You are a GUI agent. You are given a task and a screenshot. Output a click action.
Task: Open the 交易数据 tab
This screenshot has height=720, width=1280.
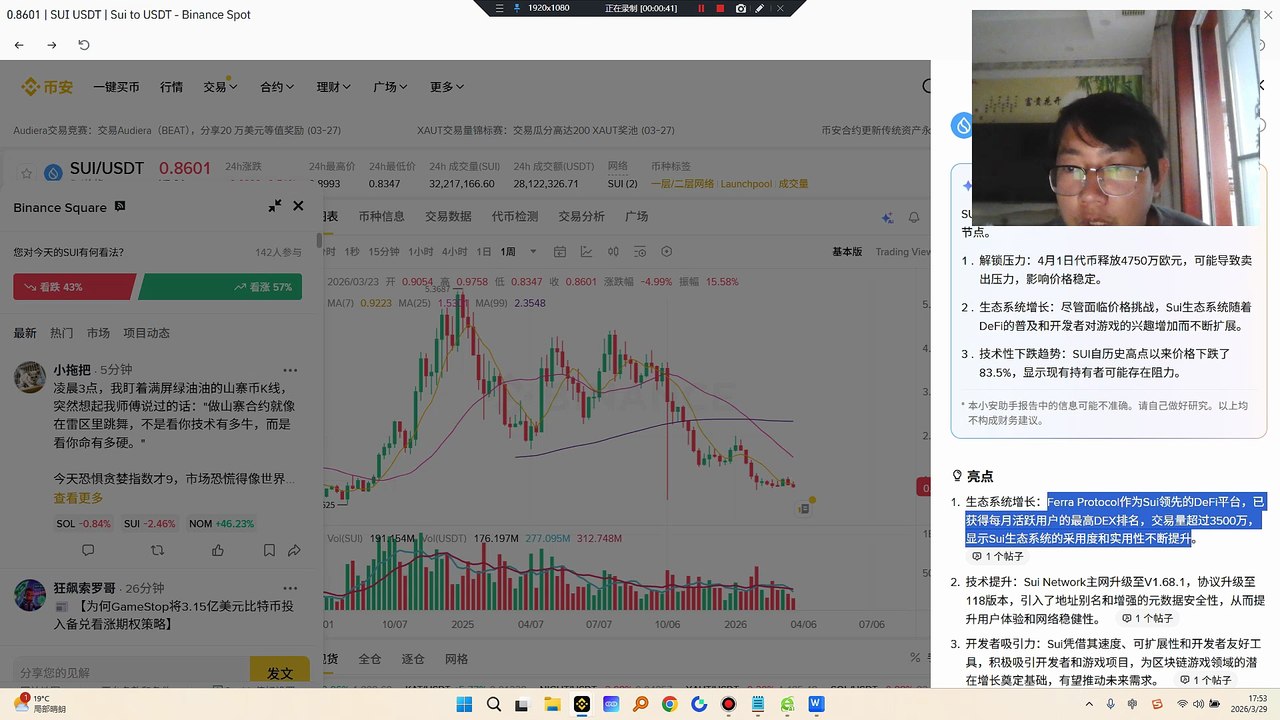tap(448, 216)
